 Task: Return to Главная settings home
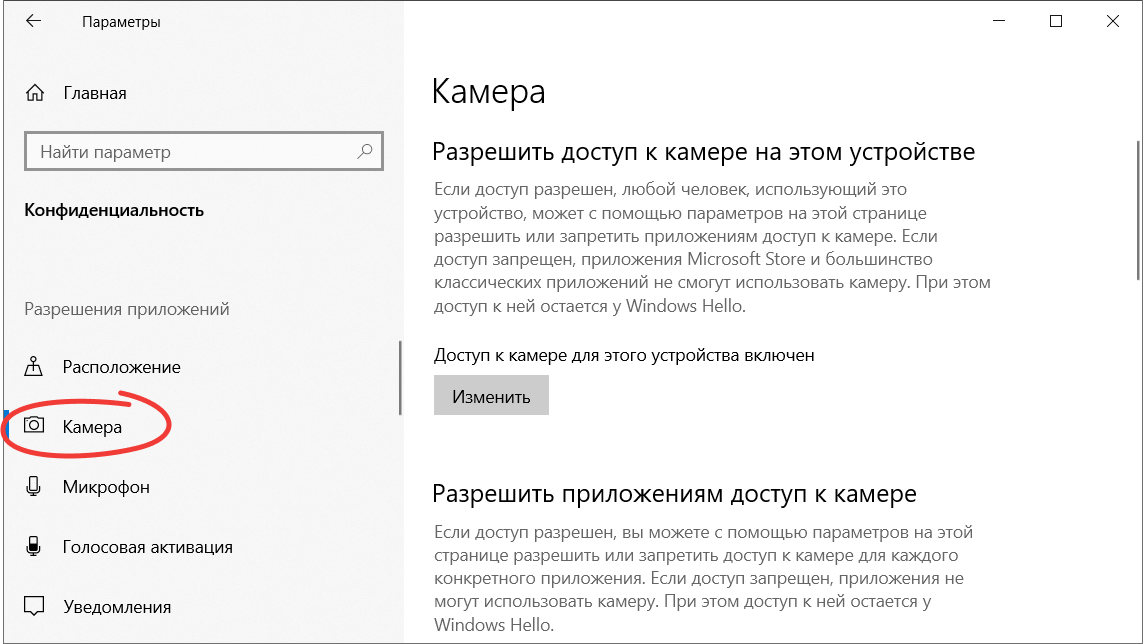[94, 93]
